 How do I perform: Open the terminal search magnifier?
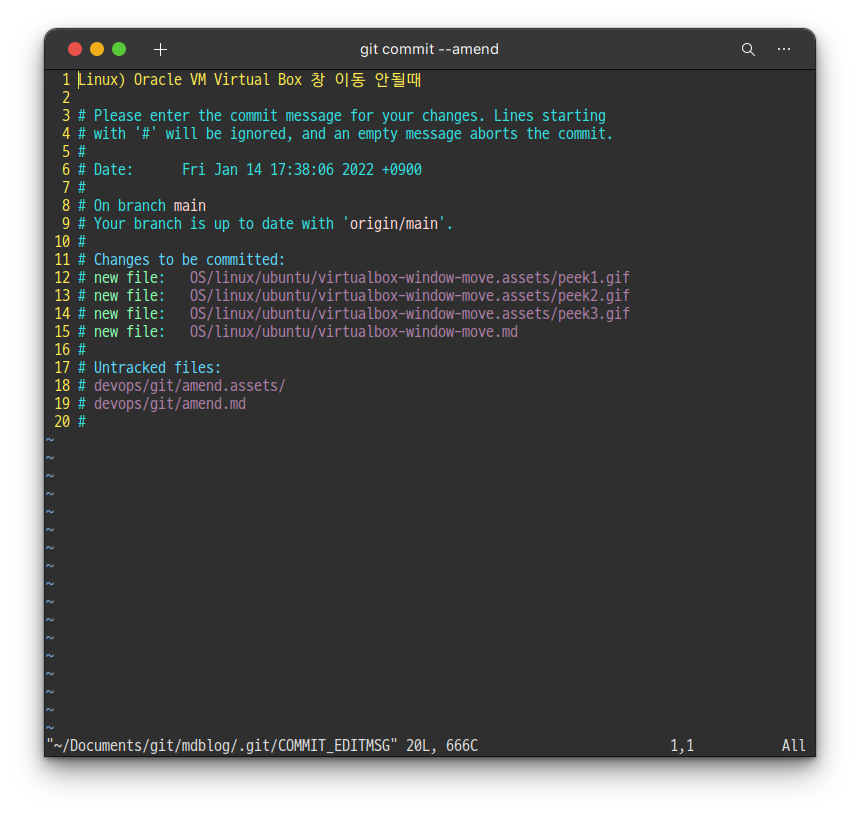coord(748,49)
